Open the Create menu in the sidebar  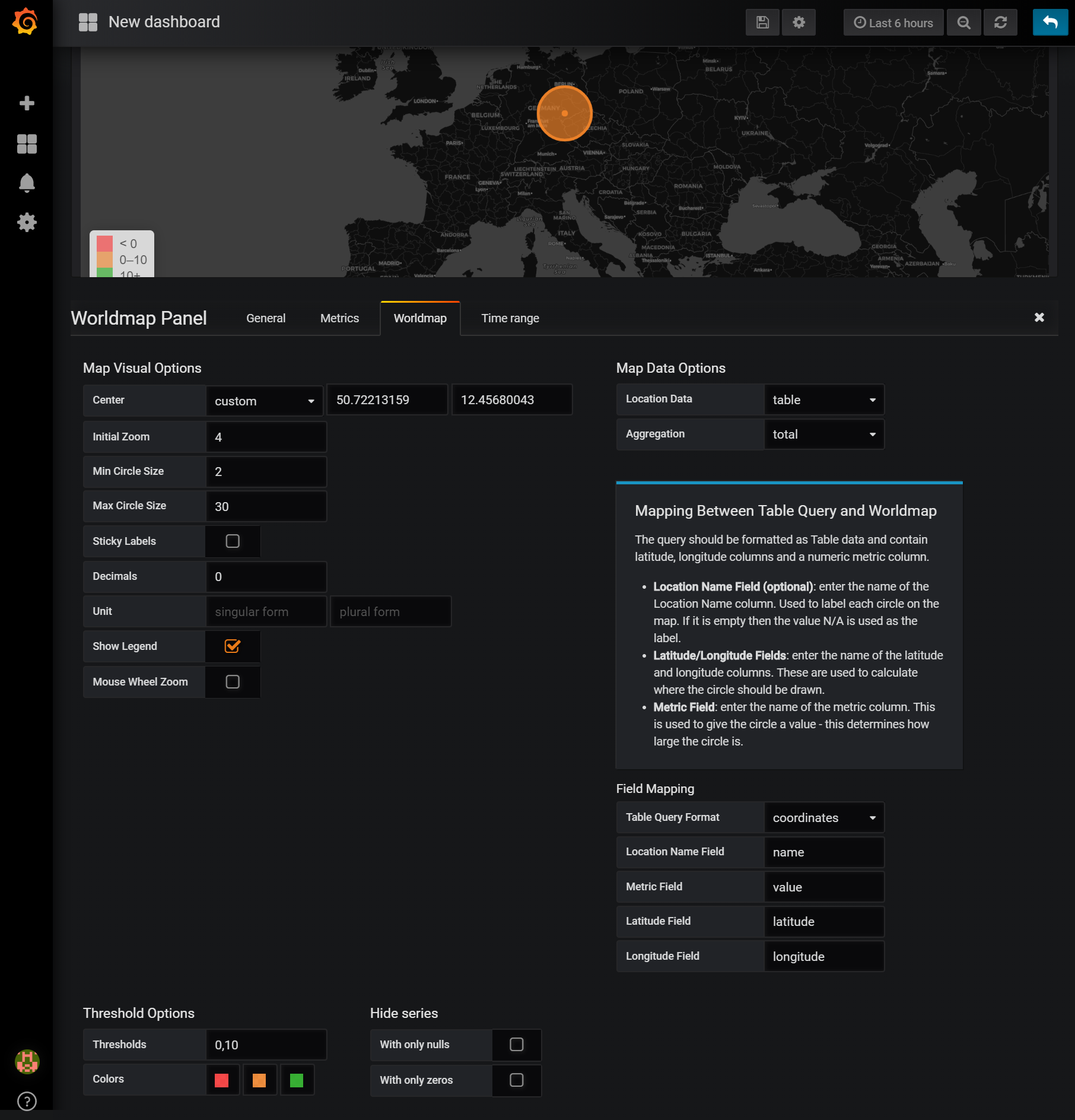click(26, 103)
